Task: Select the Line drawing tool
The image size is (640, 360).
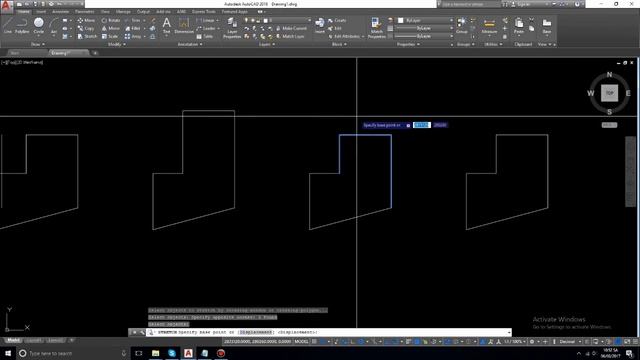Action: point(8,25)
